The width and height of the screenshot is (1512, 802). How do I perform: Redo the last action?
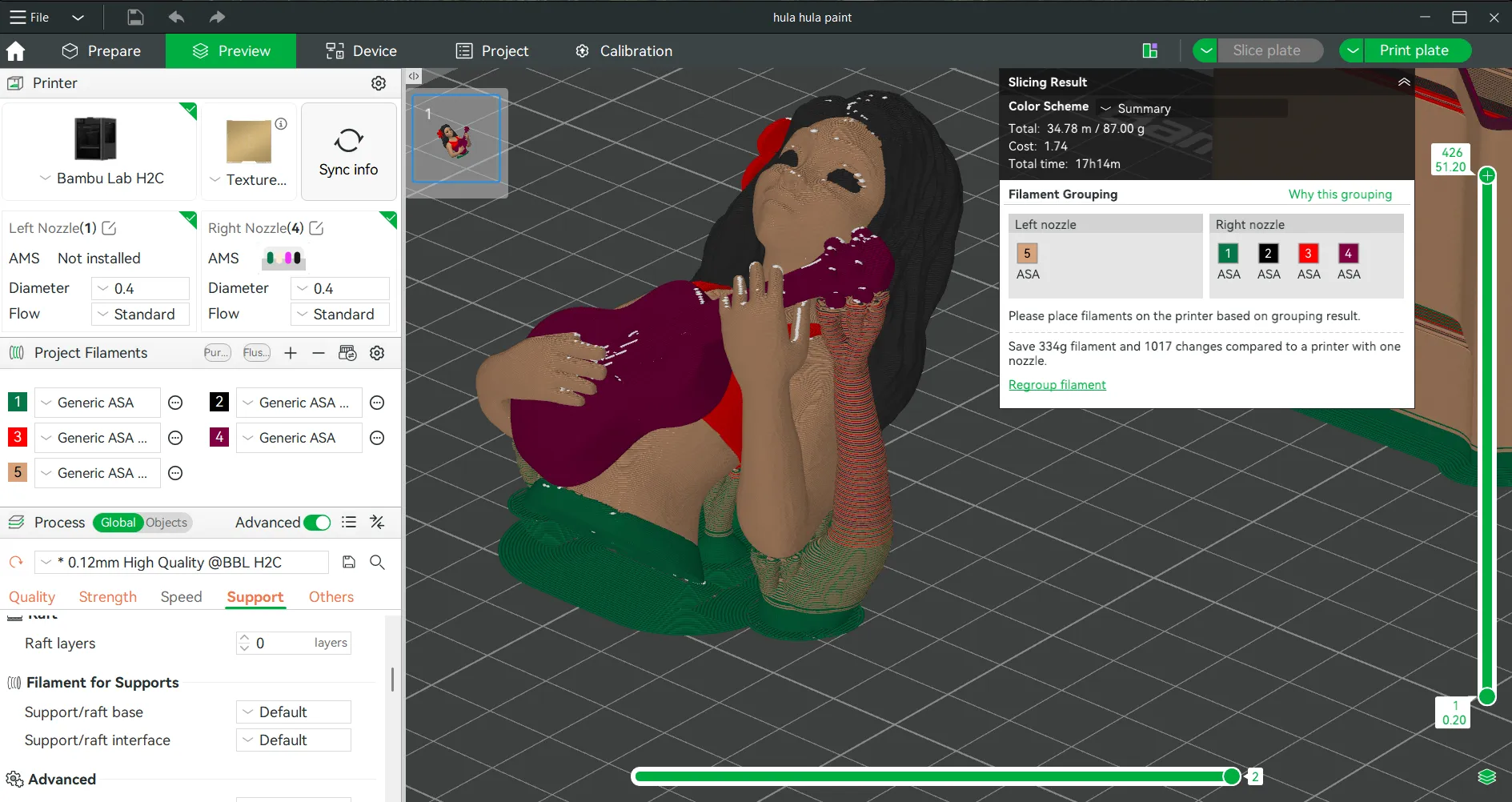(217, 17)
